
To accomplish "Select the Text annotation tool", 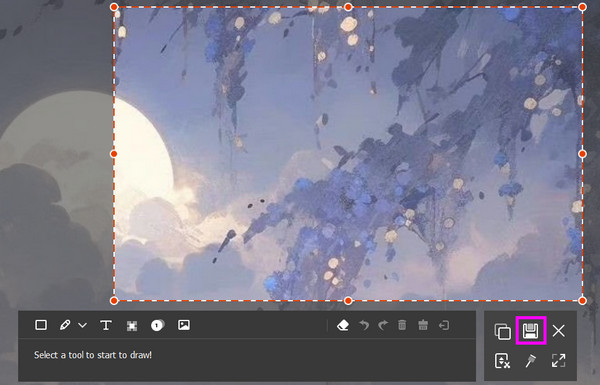I will 106,325.
